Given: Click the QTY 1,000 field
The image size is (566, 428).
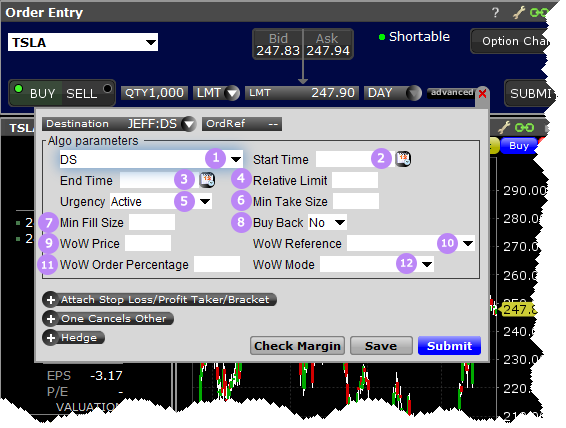Looking at the screenshot, I should (x=154, y=93).
